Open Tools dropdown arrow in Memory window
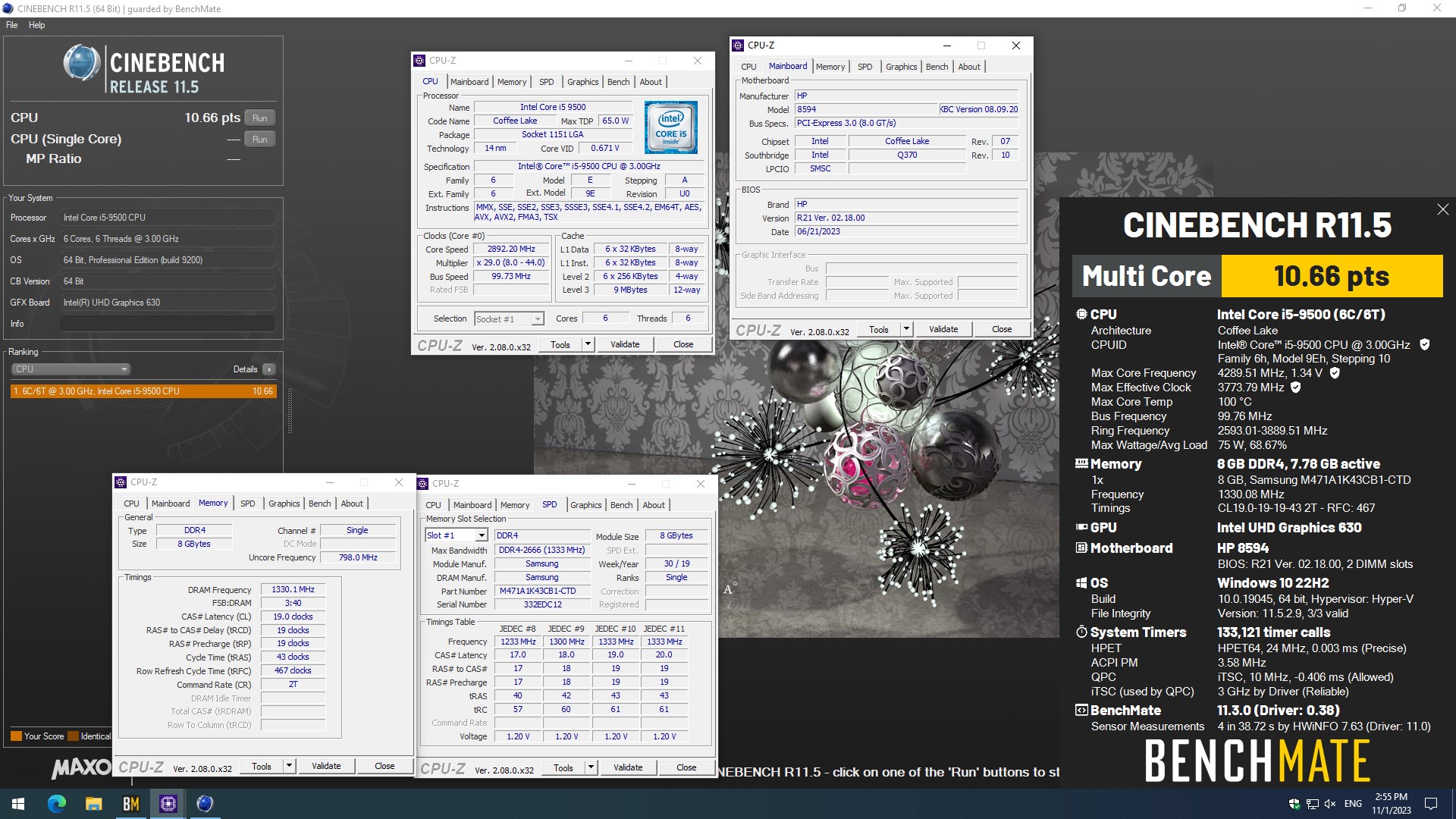This screenshot has height=819, width=1456. click(x=289, y=766)
